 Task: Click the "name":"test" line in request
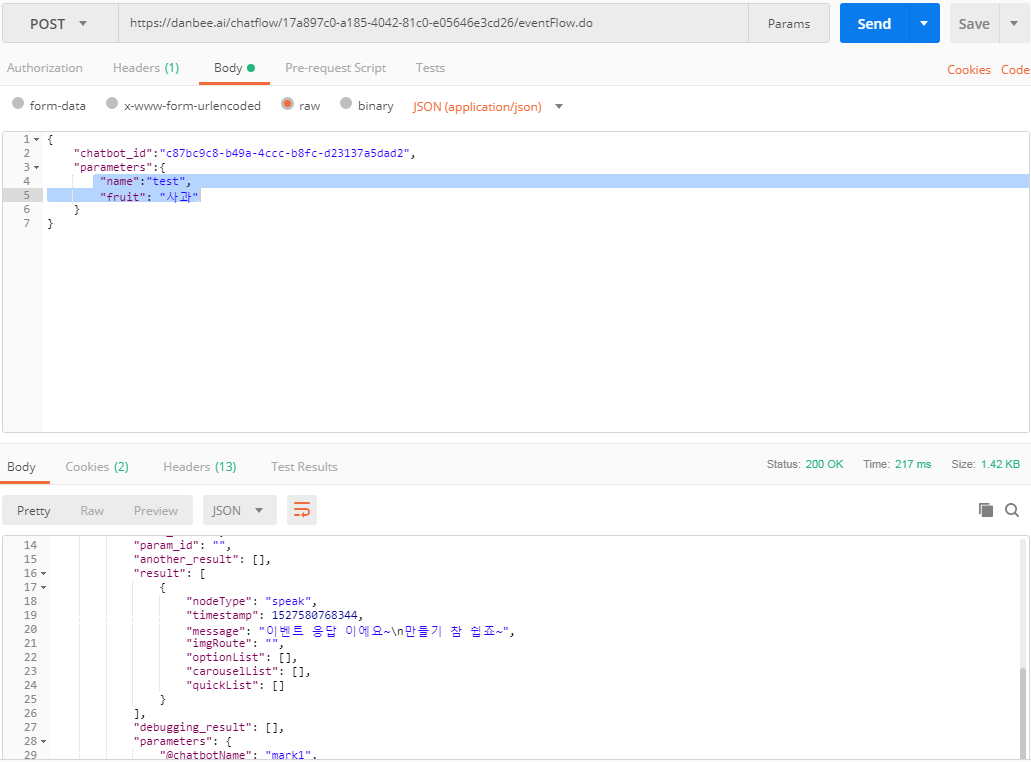point(145,181)
